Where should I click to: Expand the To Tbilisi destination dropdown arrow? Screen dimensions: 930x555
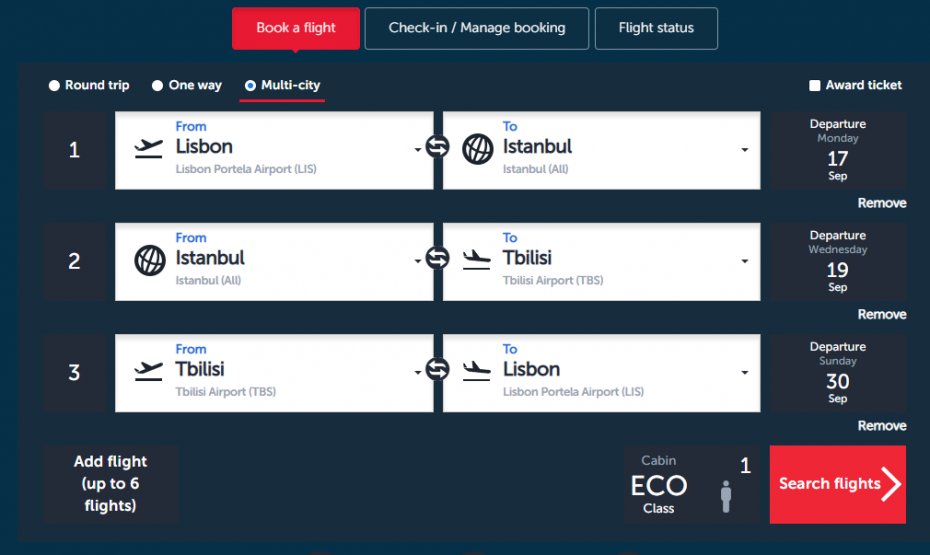(x=745, y=262)
